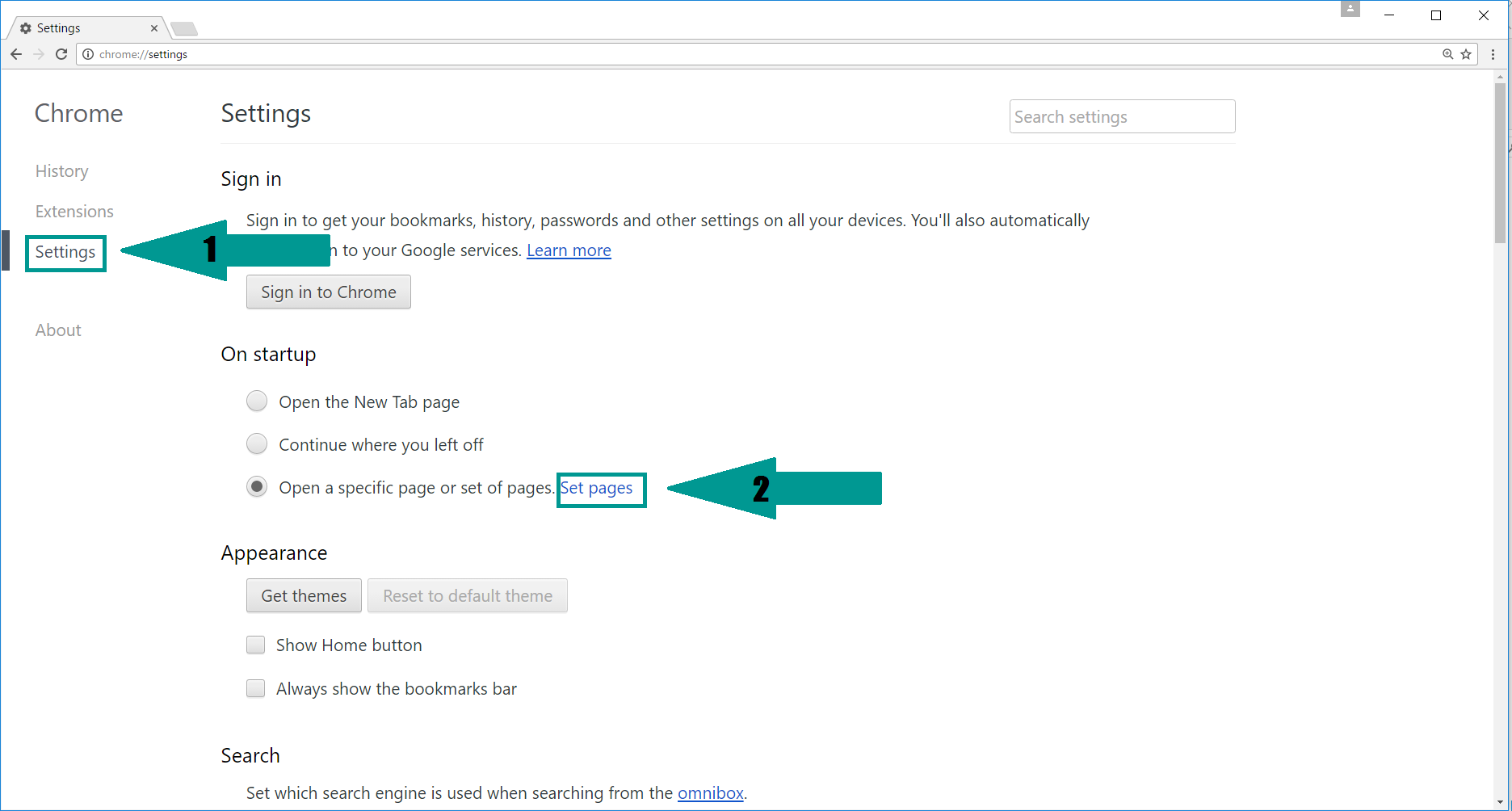Click the Search settings field
This screenshot has width=1512, height=811.
1121,117
